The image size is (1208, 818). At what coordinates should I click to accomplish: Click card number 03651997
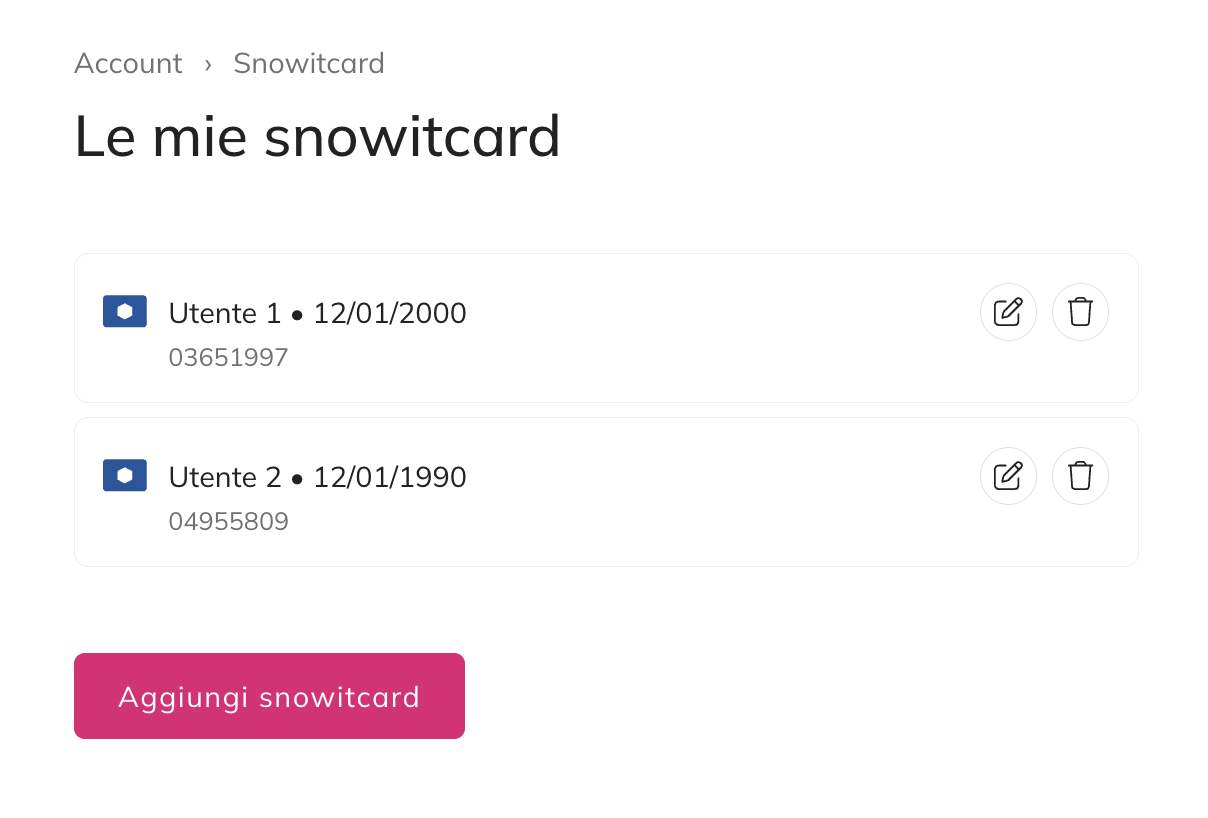click(x=228, y=358)
